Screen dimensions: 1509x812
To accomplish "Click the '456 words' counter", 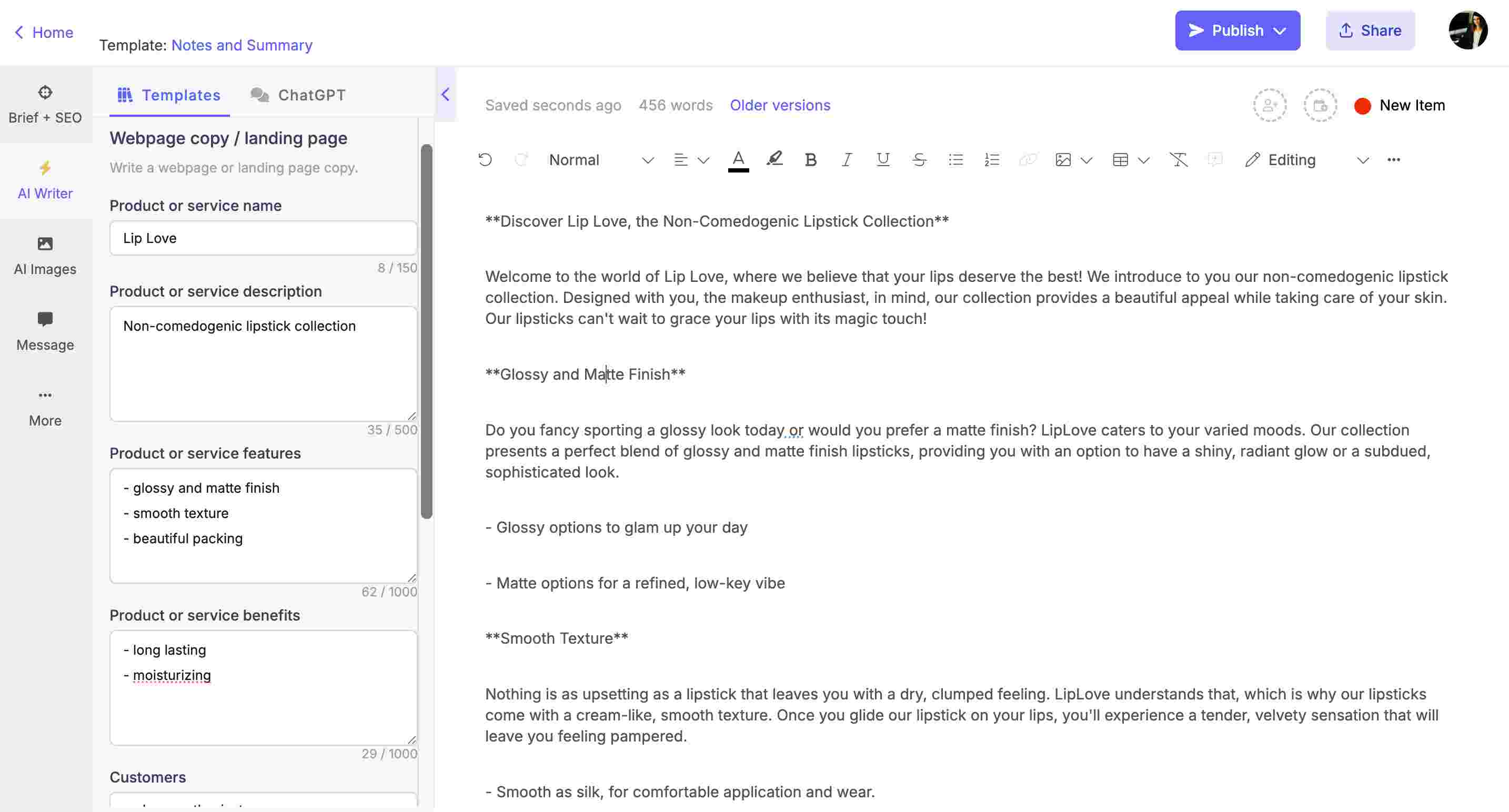I will [676, 105].
